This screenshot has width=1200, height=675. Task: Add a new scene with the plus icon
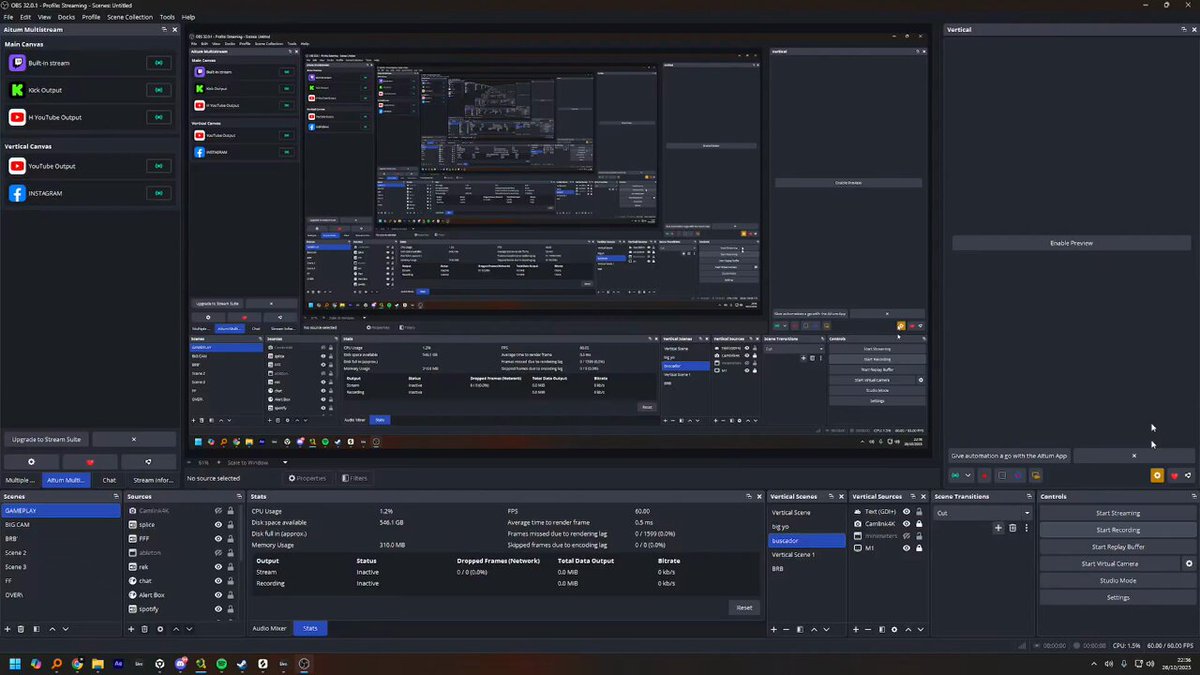click(x=8, y=629)
